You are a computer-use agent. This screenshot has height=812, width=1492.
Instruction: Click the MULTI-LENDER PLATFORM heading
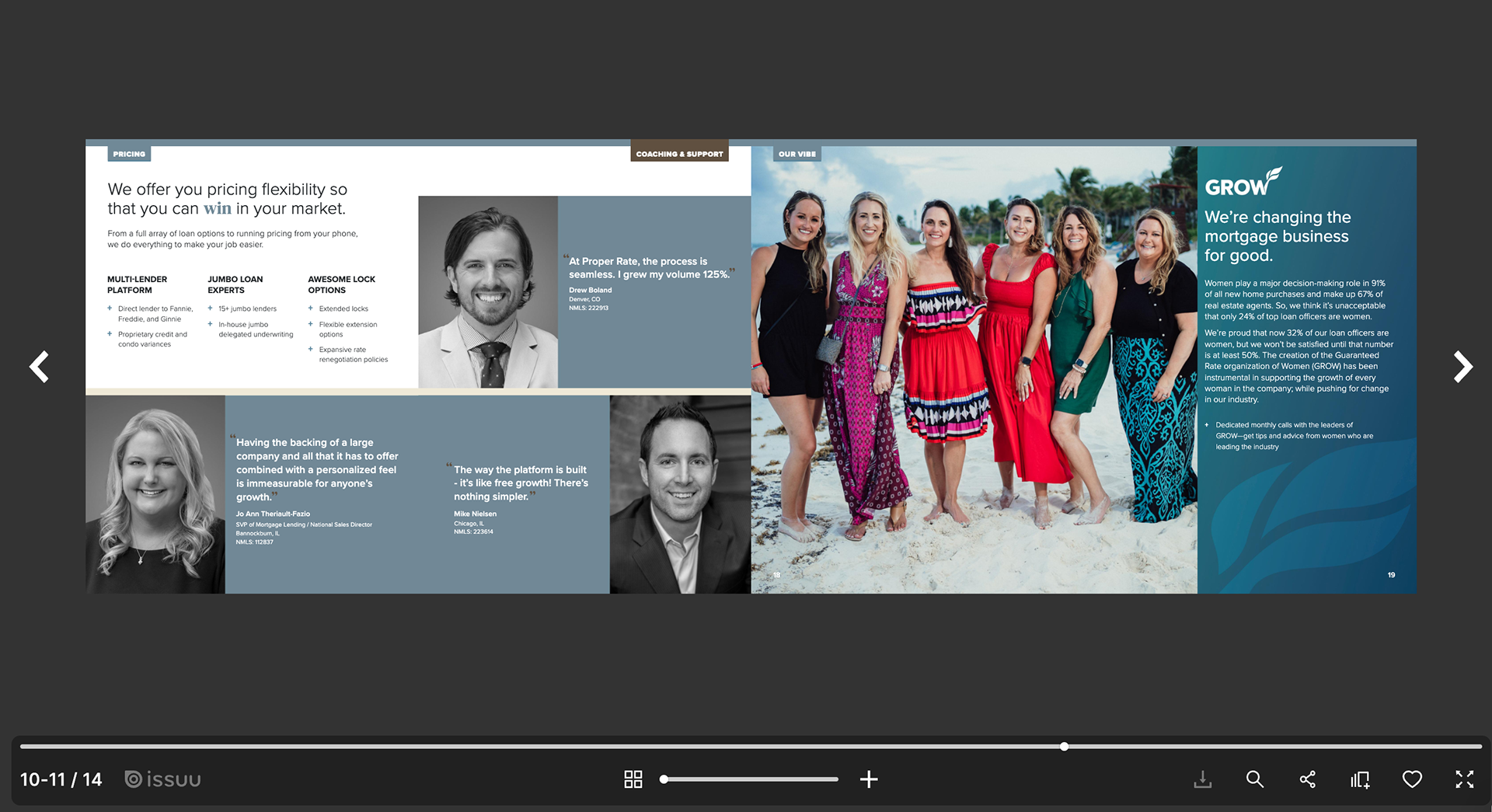pyautogui.click(x=137, y=284)
